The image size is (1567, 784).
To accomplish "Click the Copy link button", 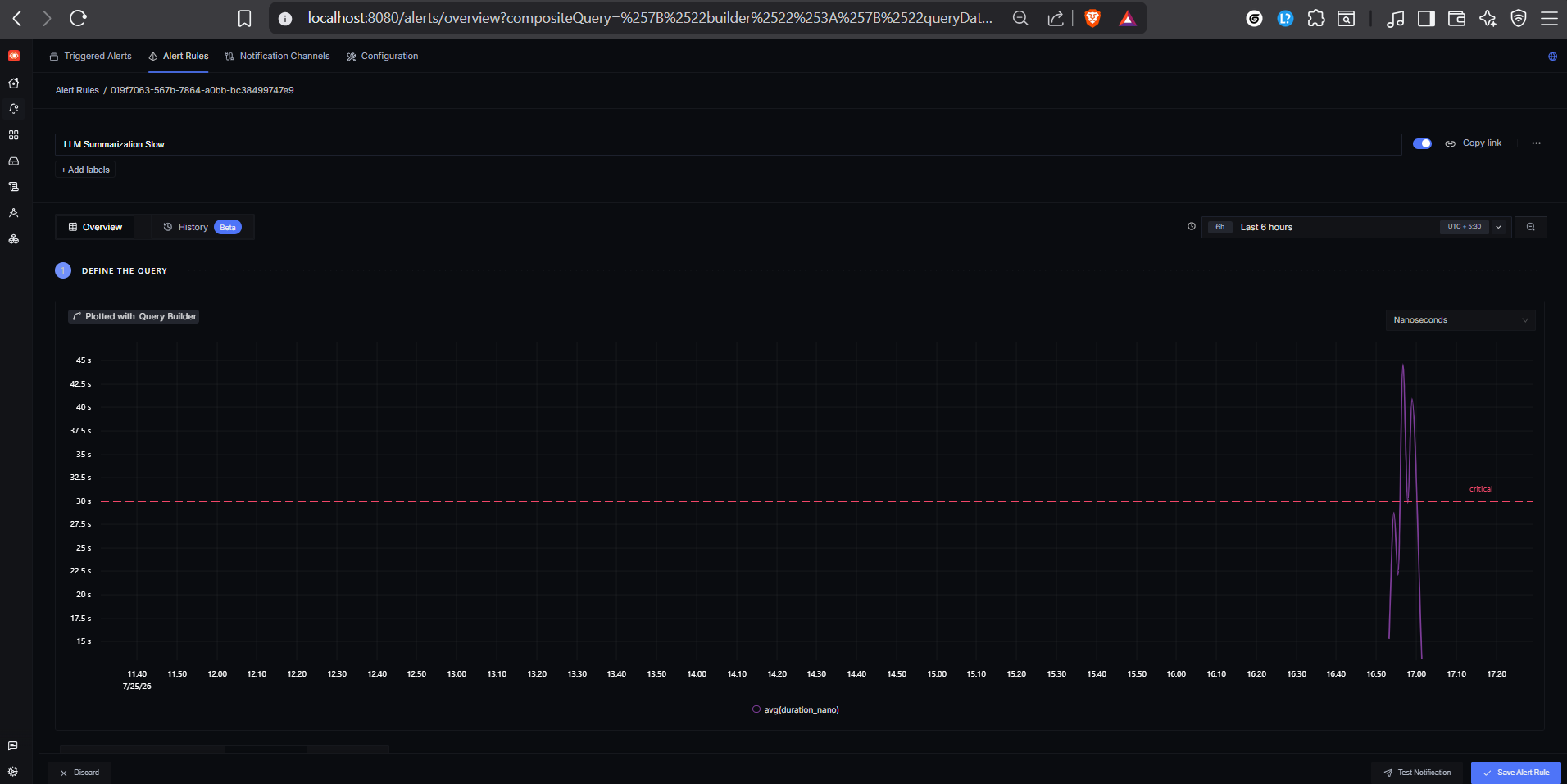I will pyautogui.click(x=1473, y=143).
